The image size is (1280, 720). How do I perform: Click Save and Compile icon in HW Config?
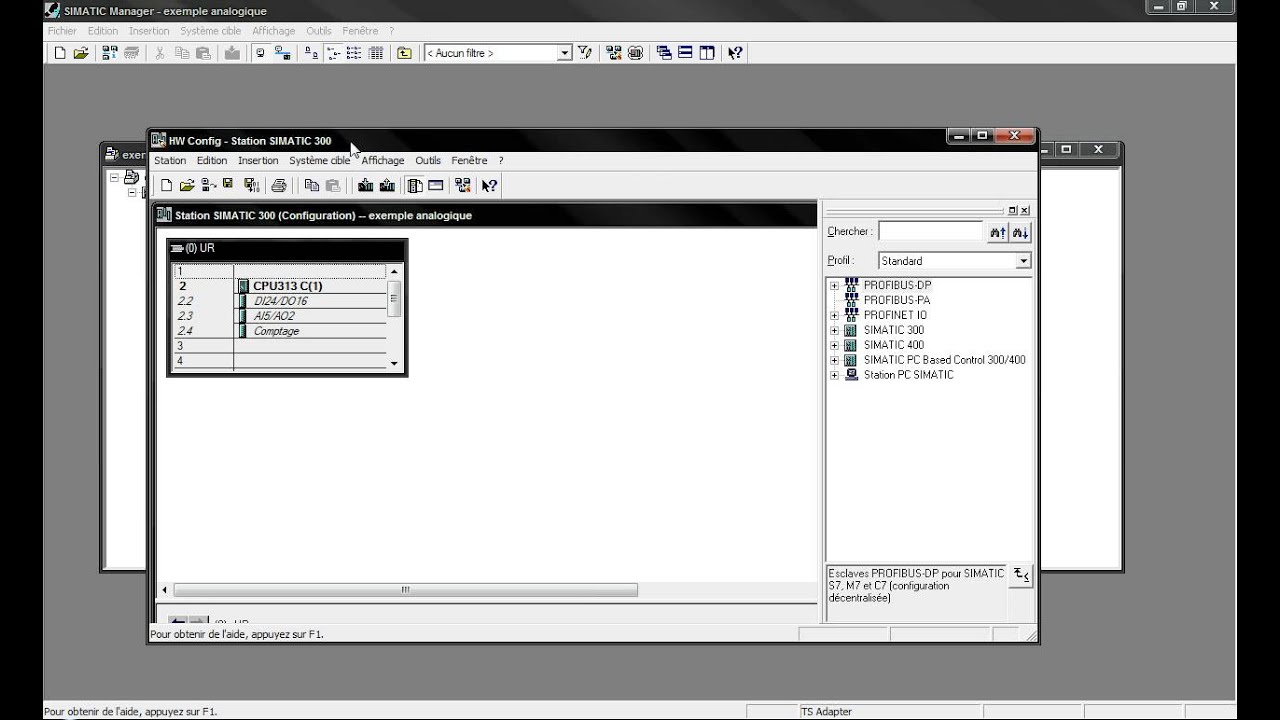pyautogui.click(x=251, y=185)
